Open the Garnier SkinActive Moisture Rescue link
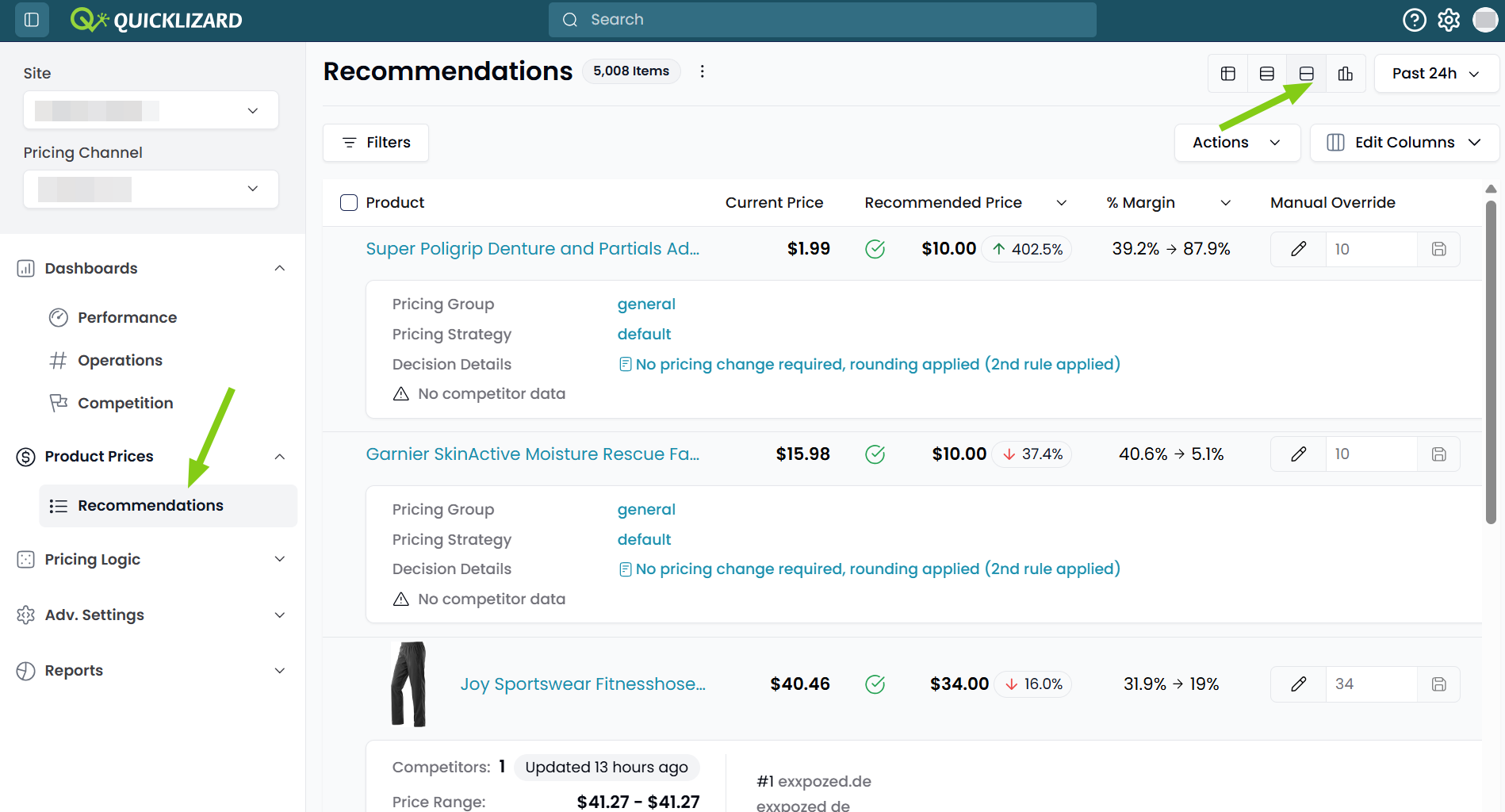The image size is (1505, 812). (x=533, y=454)
